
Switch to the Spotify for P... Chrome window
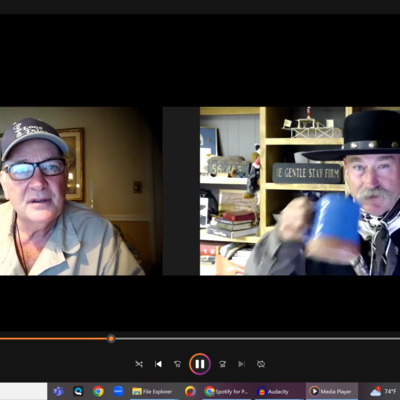(x=227, y=391)
